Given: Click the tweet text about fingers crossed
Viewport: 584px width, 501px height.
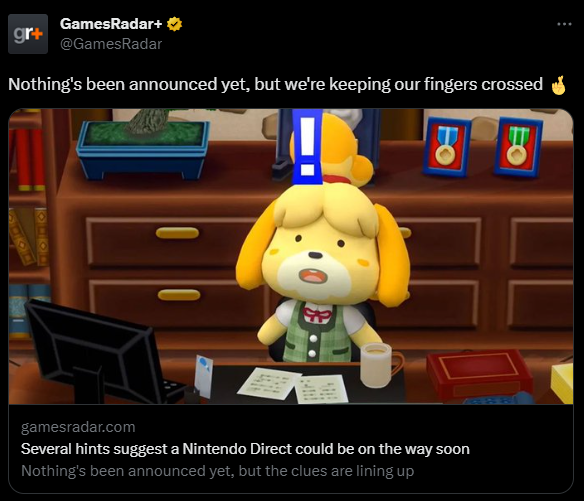Looking at the screenshot, I should pos(275,84).
